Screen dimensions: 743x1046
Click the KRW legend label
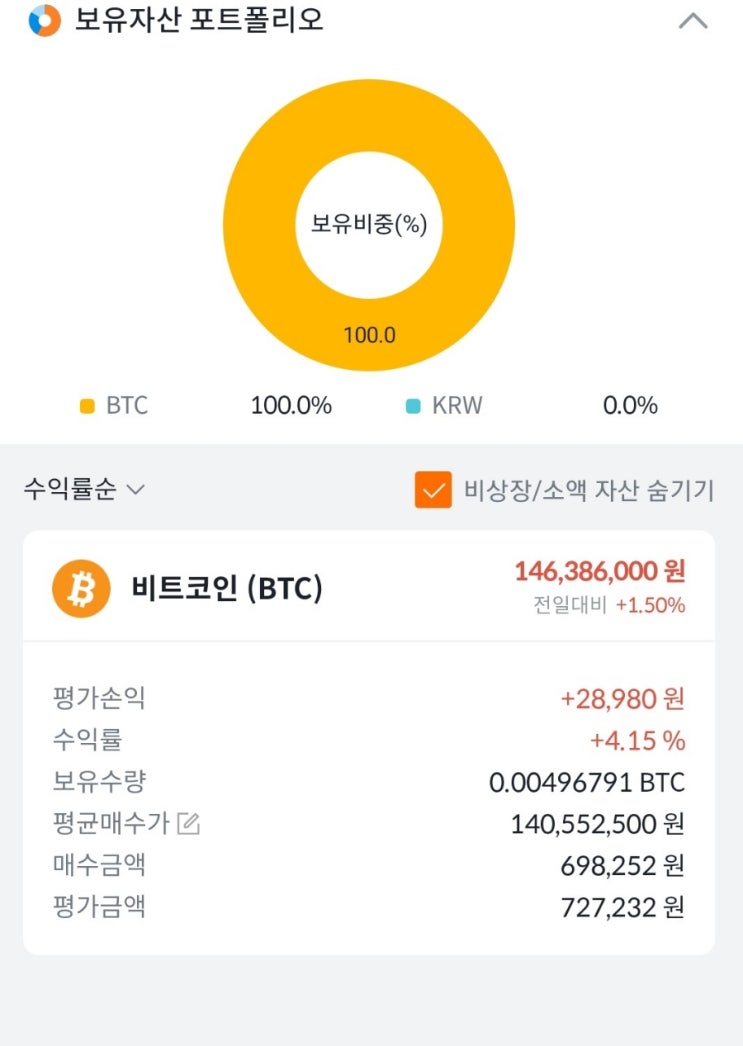click(x=457, y=406)
